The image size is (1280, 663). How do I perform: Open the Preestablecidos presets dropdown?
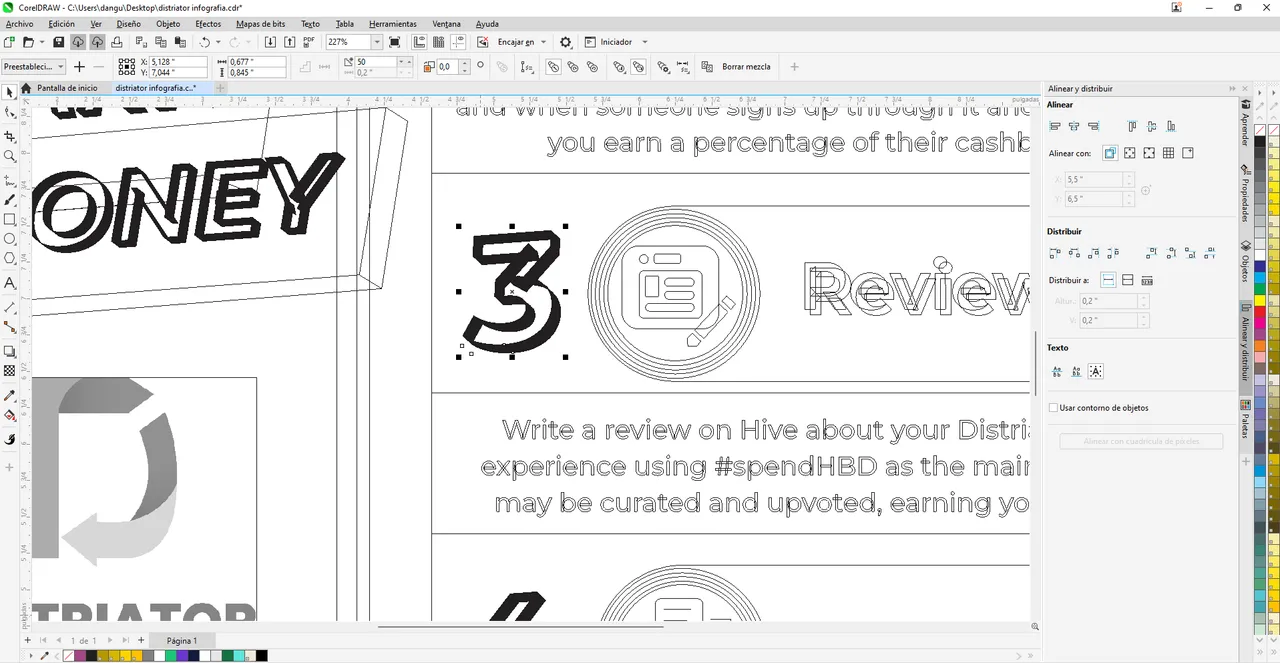click(33, 66)
